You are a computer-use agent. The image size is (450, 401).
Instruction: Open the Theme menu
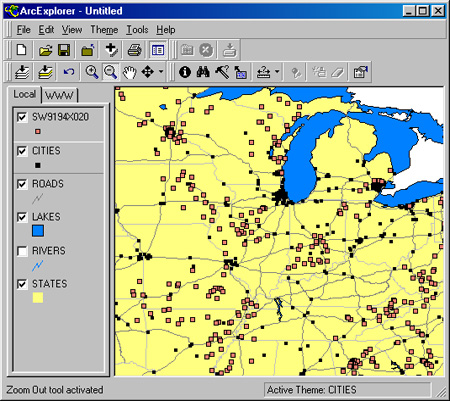(x=104, y=30)
